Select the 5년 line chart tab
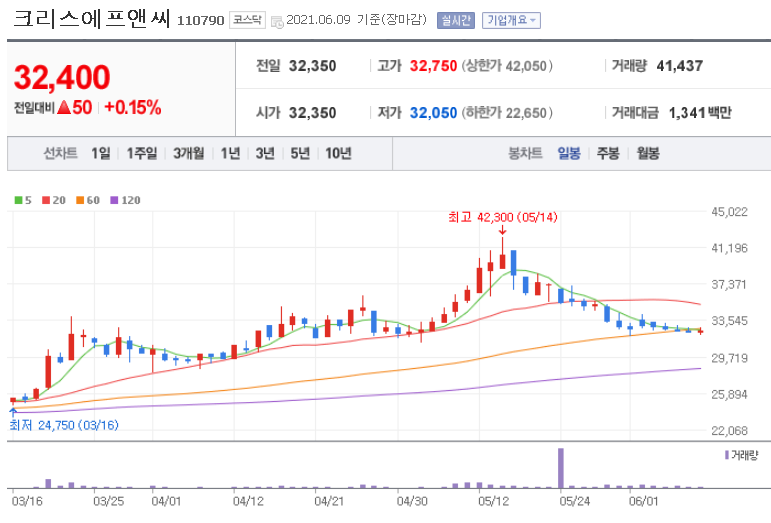 300,153
